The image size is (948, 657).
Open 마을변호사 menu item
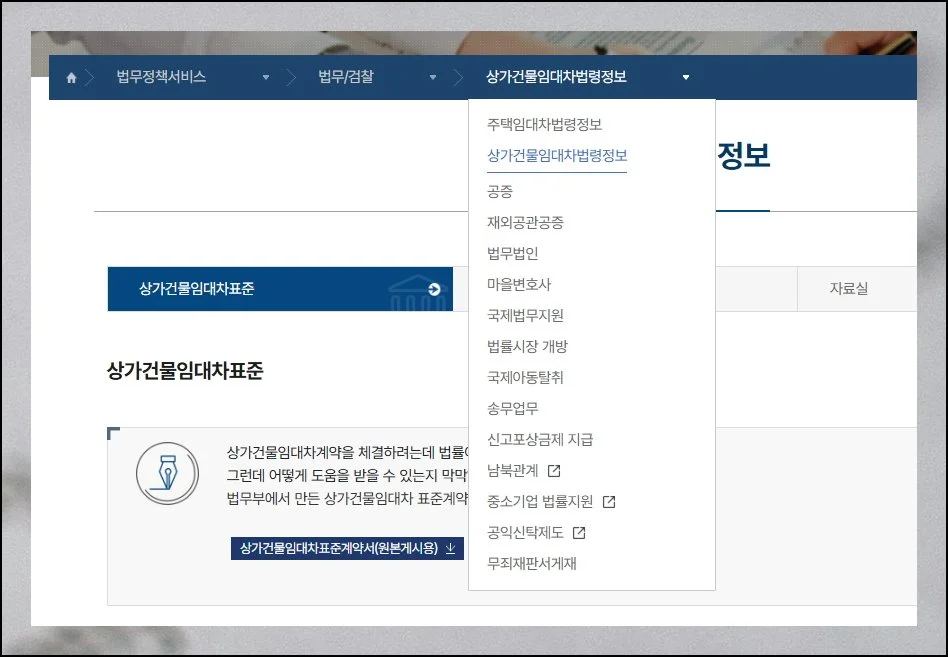(518, 284)
